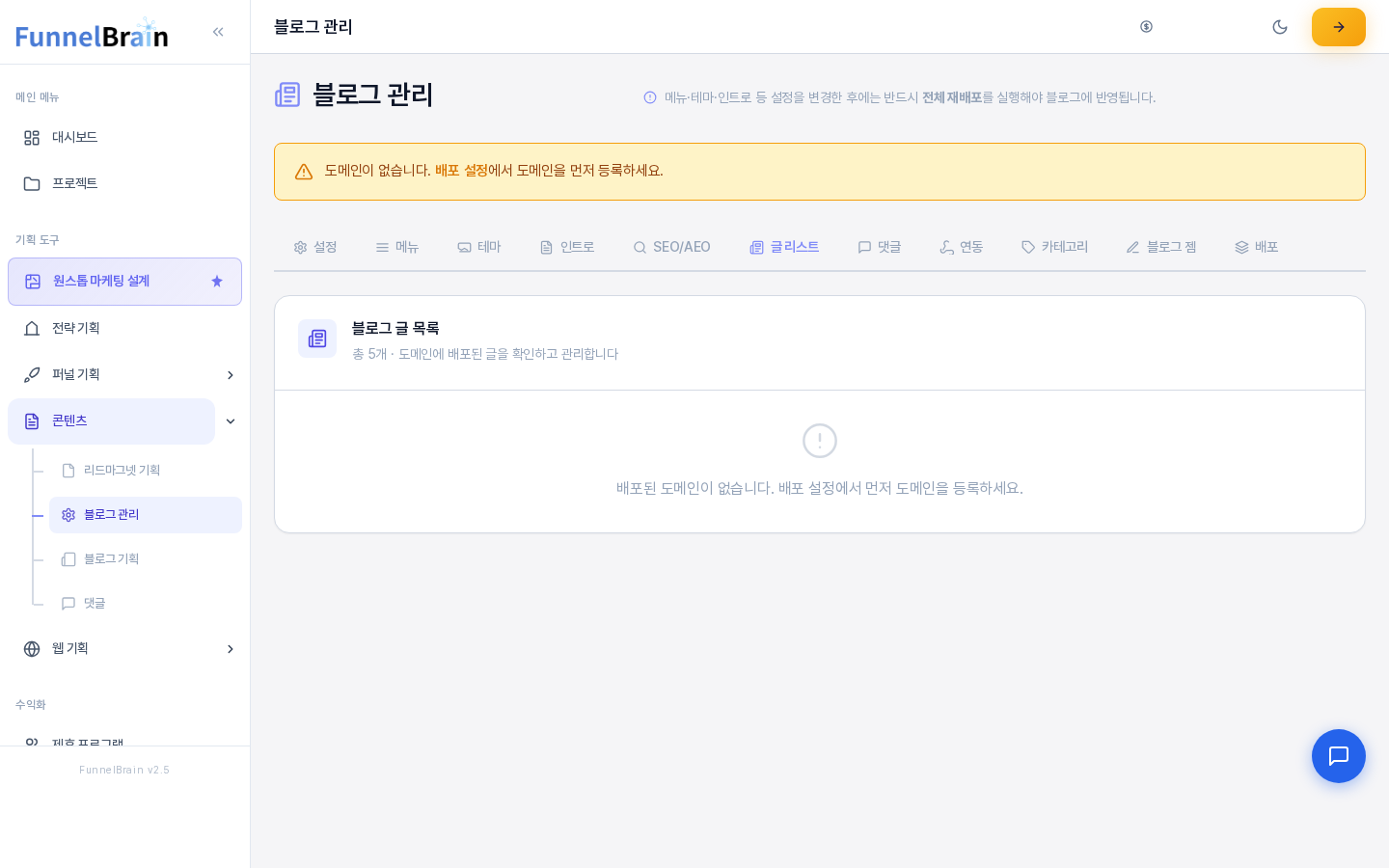Screen dimensions: 1389x868
Task: Switch to the 메뉴 tab
Action: tap(397, 248)
